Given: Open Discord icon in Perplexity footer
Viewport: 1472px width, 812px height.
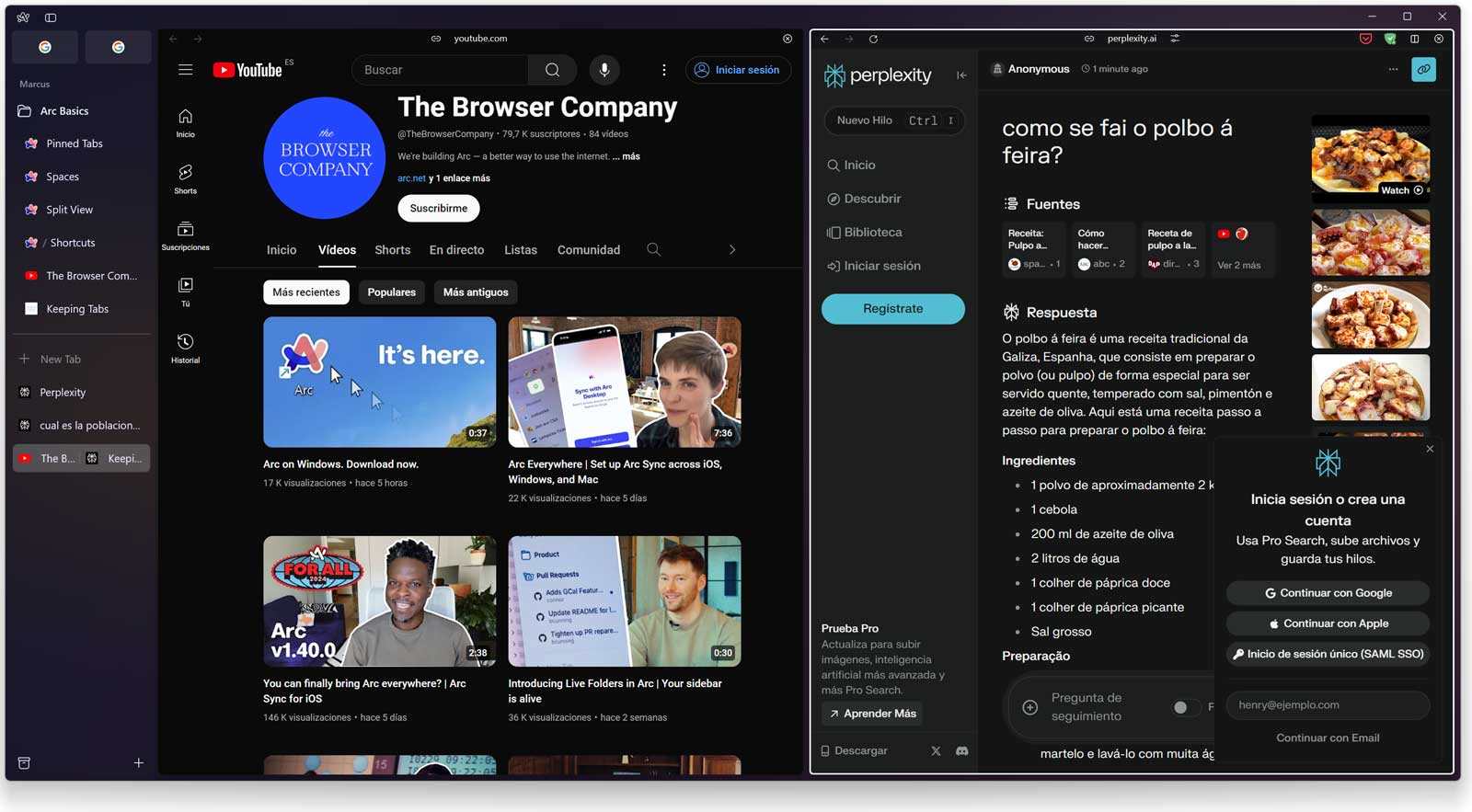Looking at the screenshot, I should click(961, 751).
